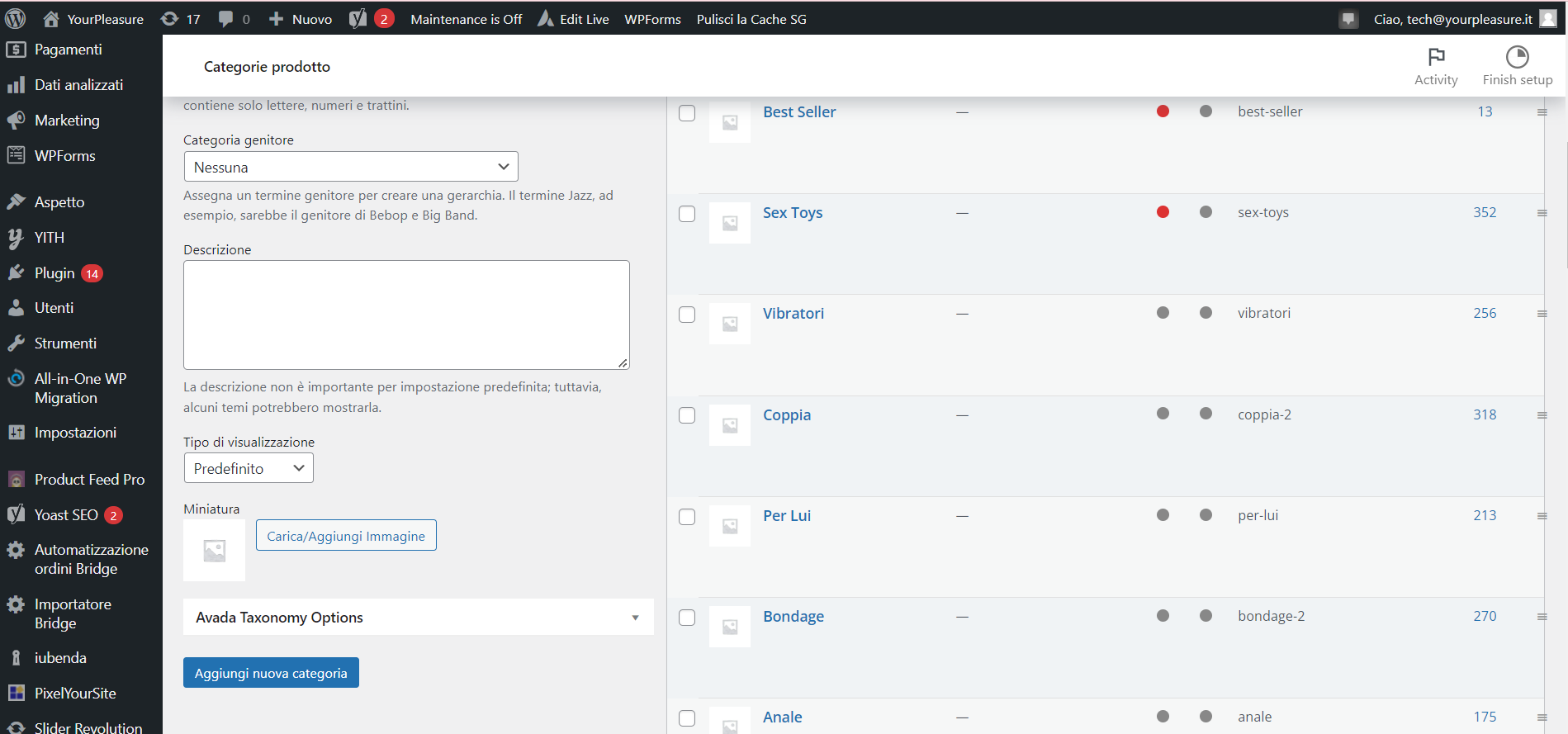Open the Nuovo menu in admin bar
The width and height of the screenshot is (1568, 734).
[301, 19]
